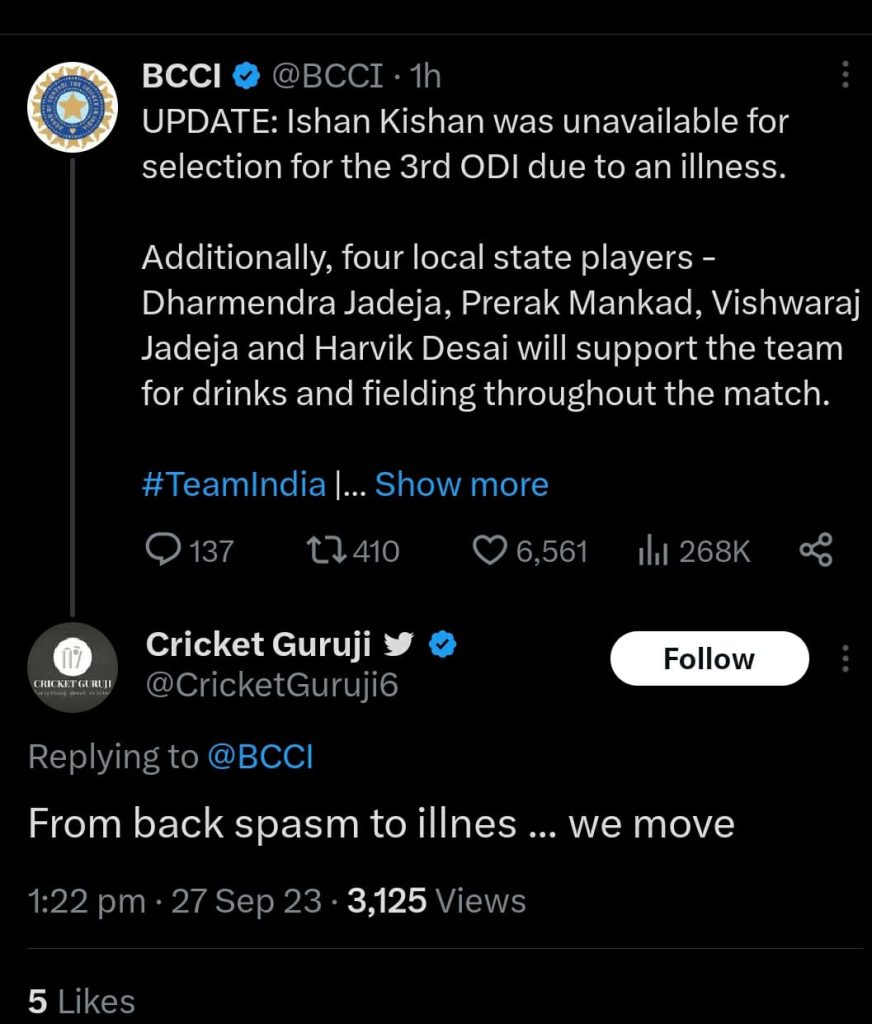Screen dimensions: 872x1024
Task: Click Cricket Guruji's verified badge
Action: point(443,645)
